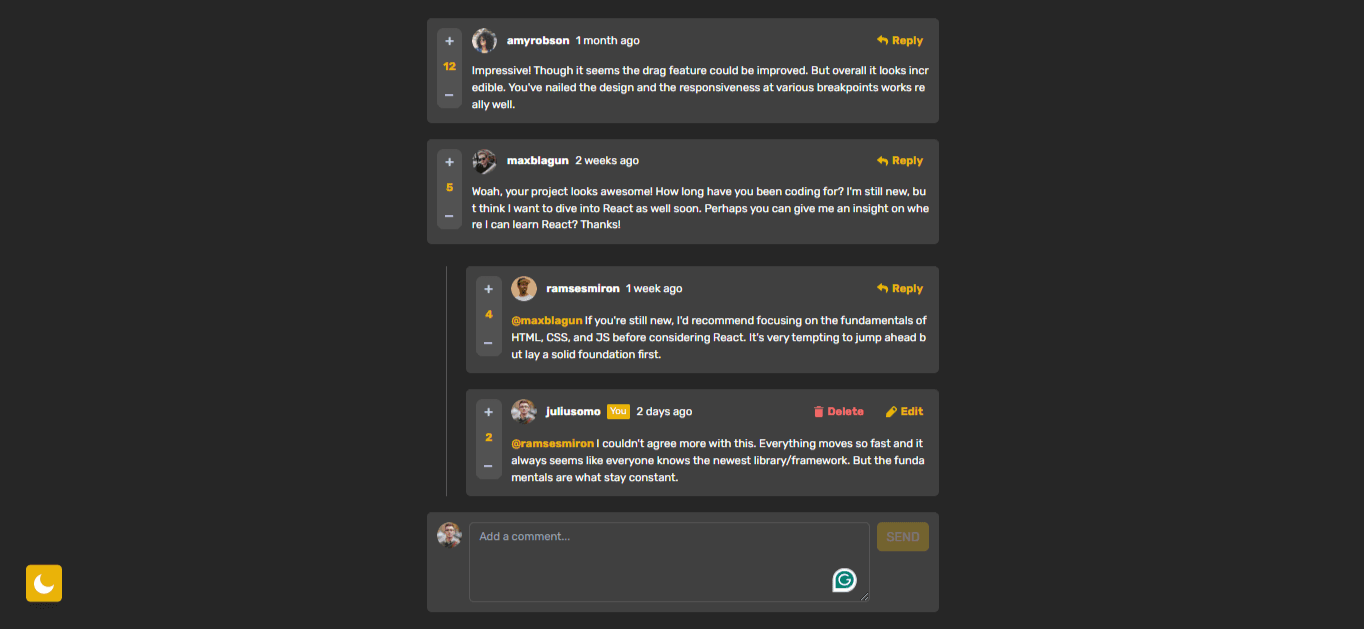
Task: Focus the Add a comment text area
Action: pos(669,562)
